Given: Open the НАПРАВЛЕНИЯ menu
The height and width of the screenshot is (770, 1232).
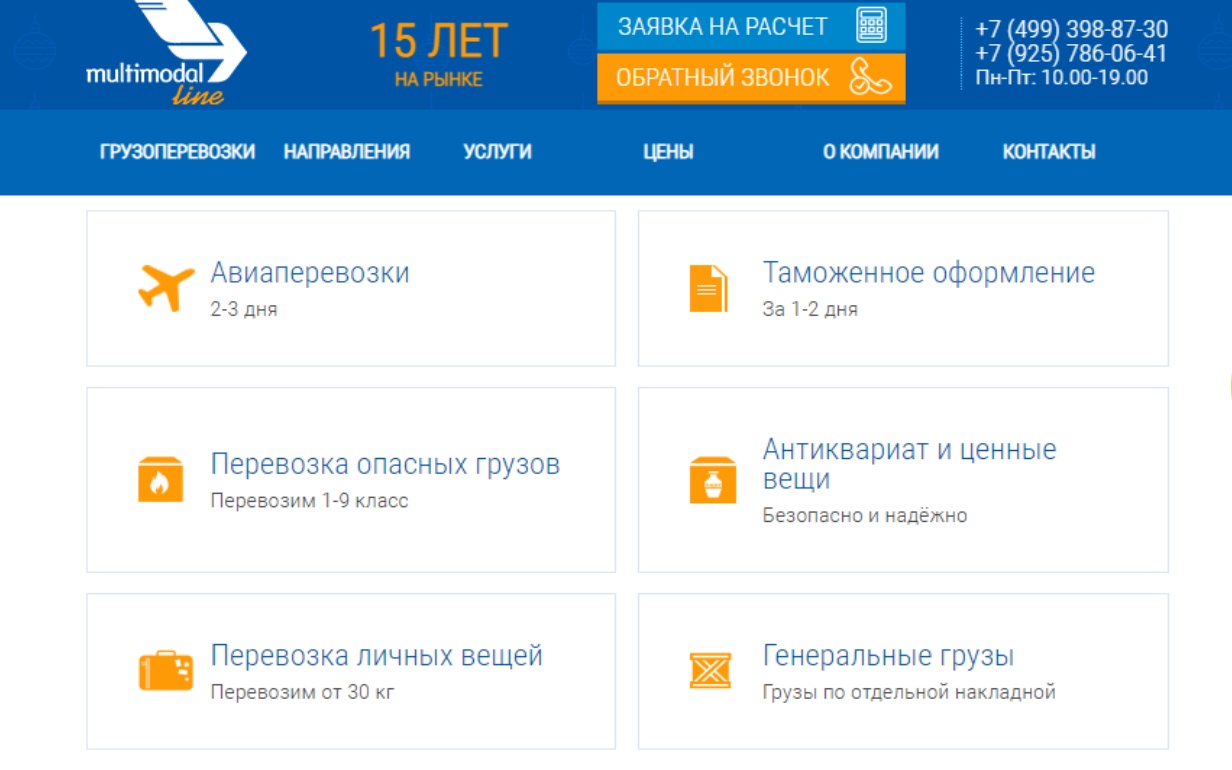Looking at the screenshot, I should (x=346, y=151).
